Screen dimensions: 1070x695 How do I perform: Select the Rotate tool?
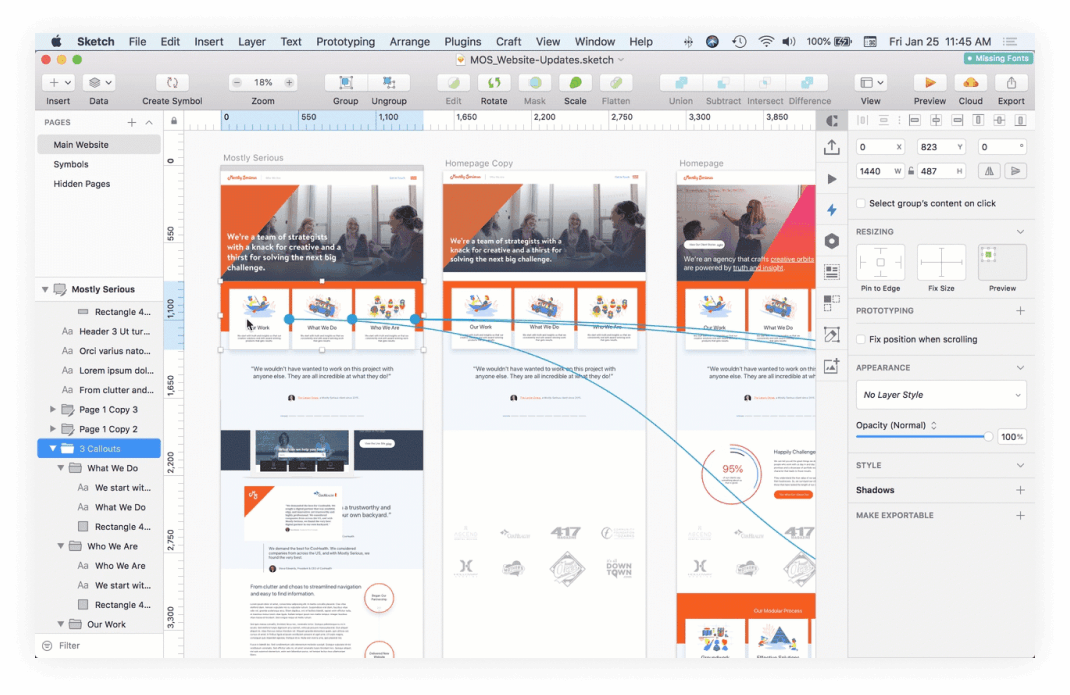click(x=494, y=83)
